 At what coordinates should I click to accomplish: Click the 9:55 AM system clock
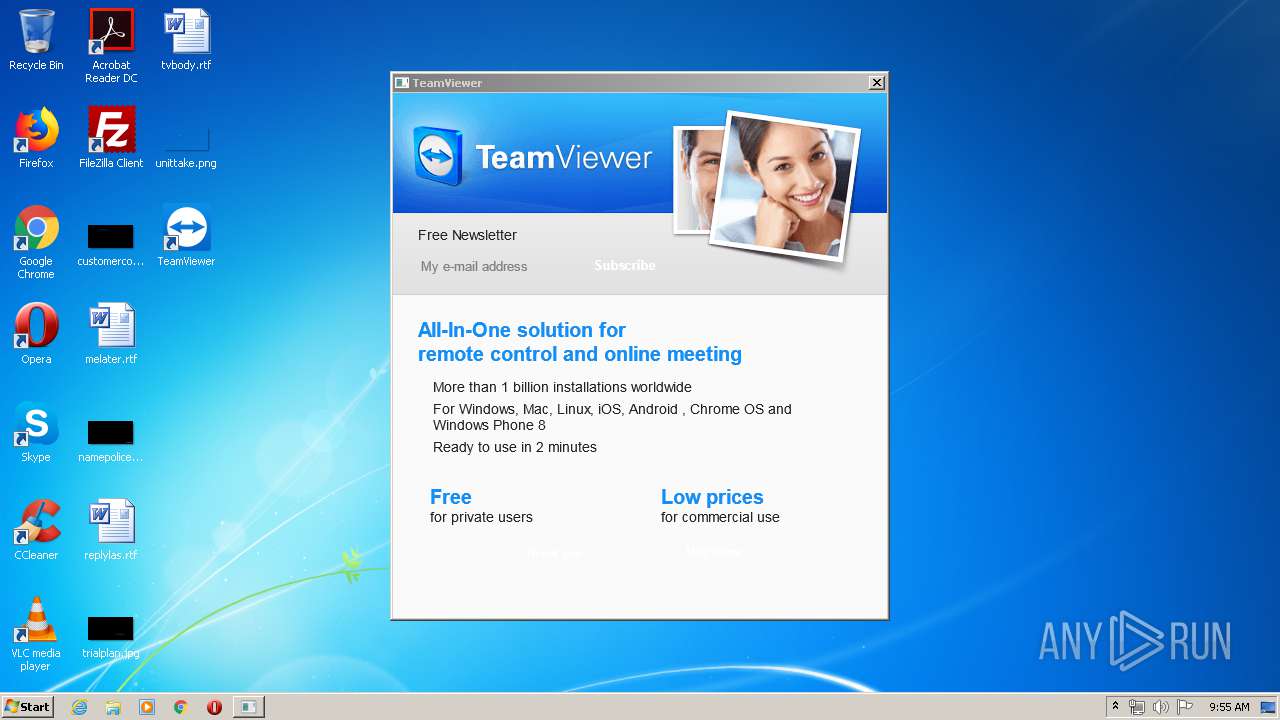click(1229, 707)
